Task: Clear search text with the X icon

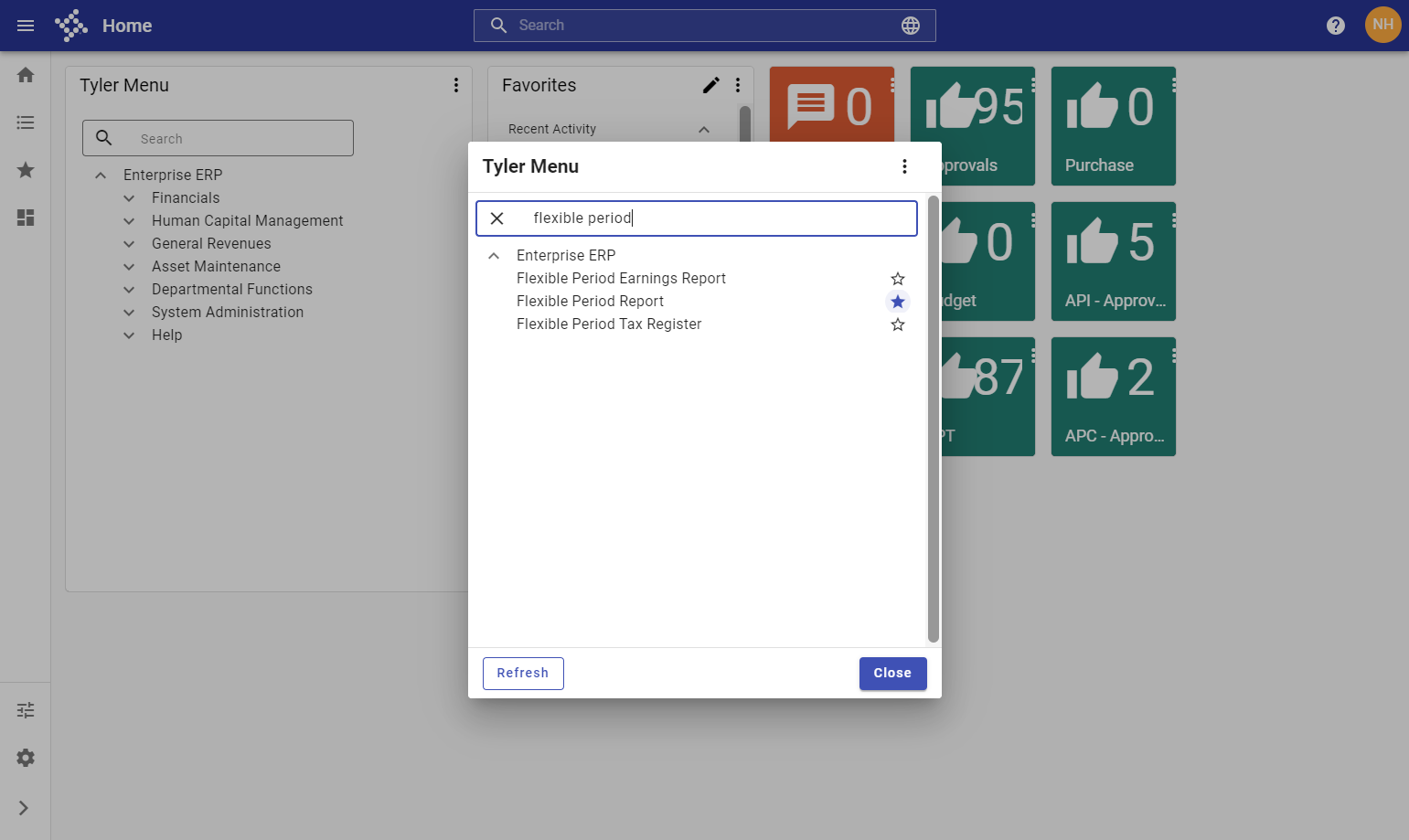Action: coord(496,218)
